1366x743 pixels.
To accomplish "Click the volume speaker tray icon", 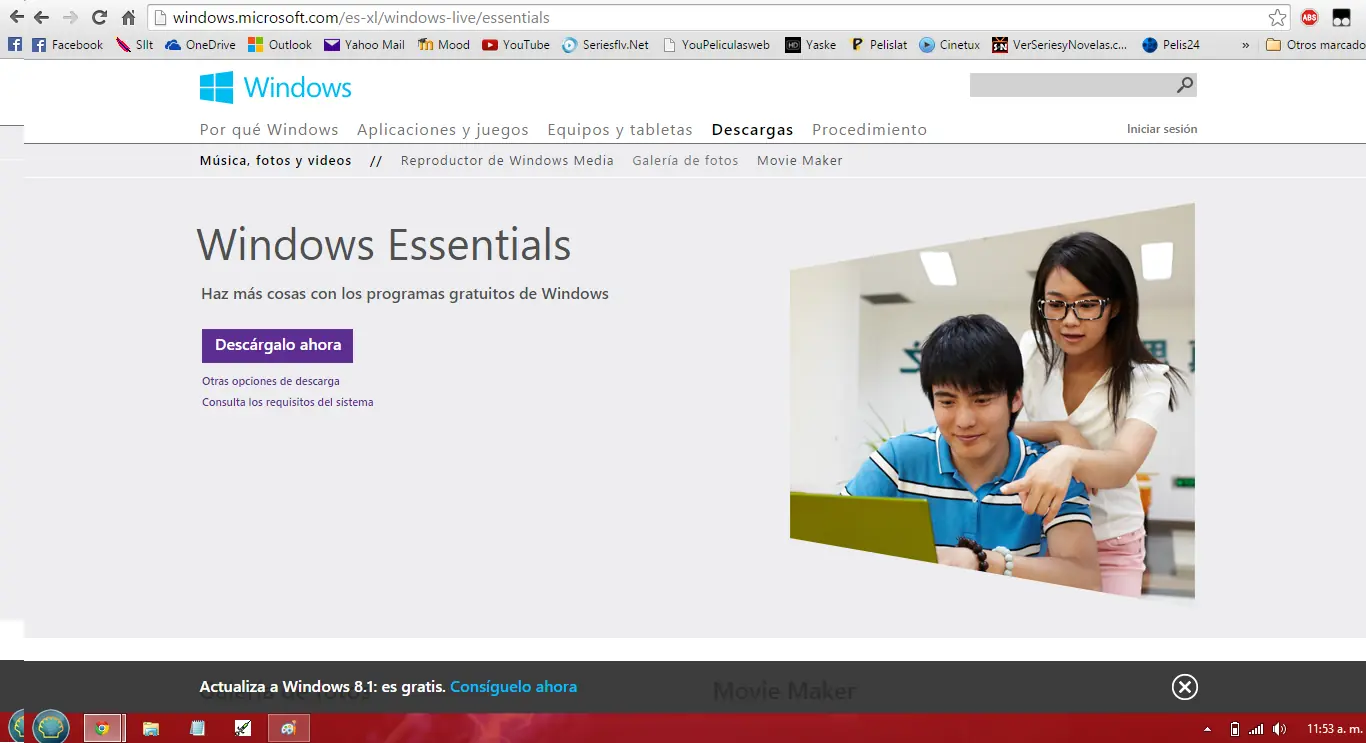I will pos(1280,729).
